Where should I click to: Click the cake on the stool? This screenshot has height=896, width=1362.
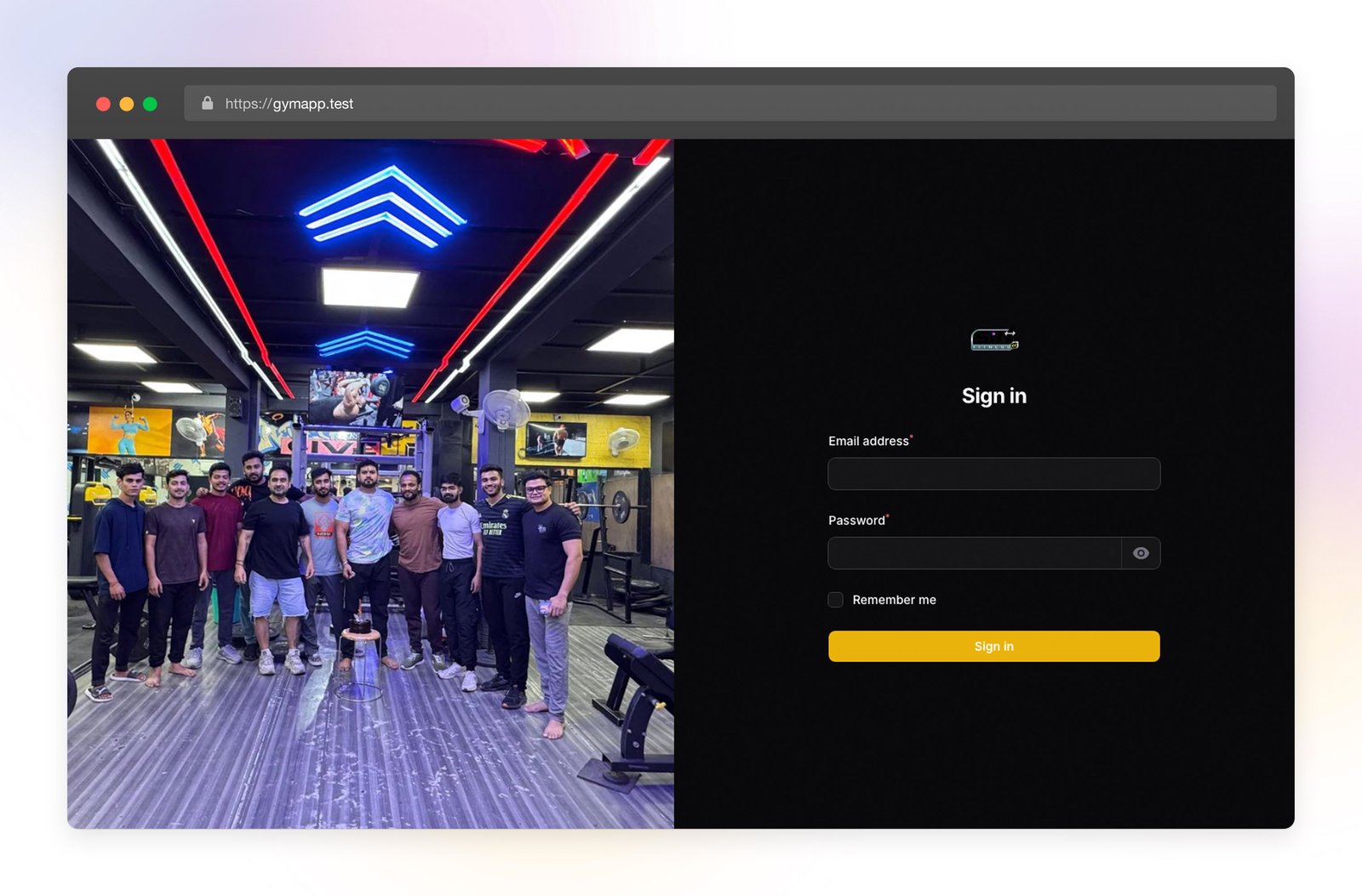pyautogui.click(x=359, y=625)
